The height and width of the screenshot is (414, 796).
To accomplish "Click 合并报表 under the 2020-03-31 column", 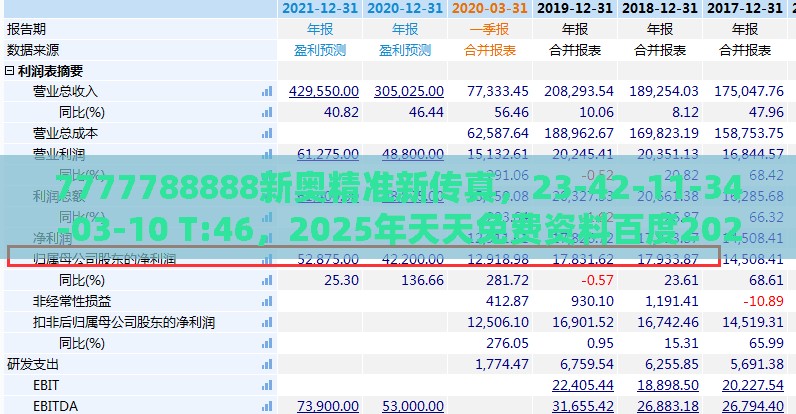I will pyautogui.click(x=490, y=50).
